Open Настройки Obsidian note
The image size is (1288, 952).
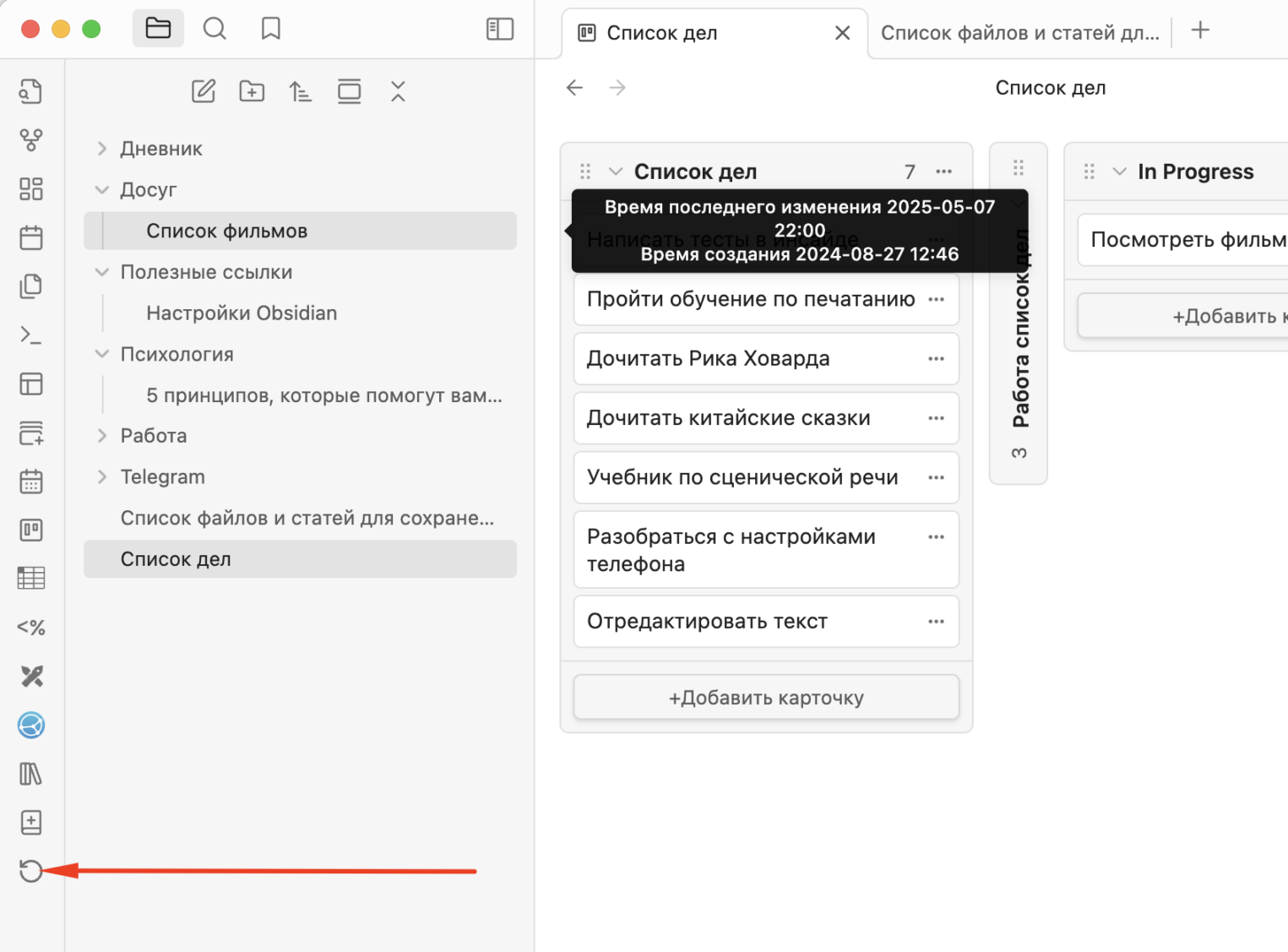point(242,313)
